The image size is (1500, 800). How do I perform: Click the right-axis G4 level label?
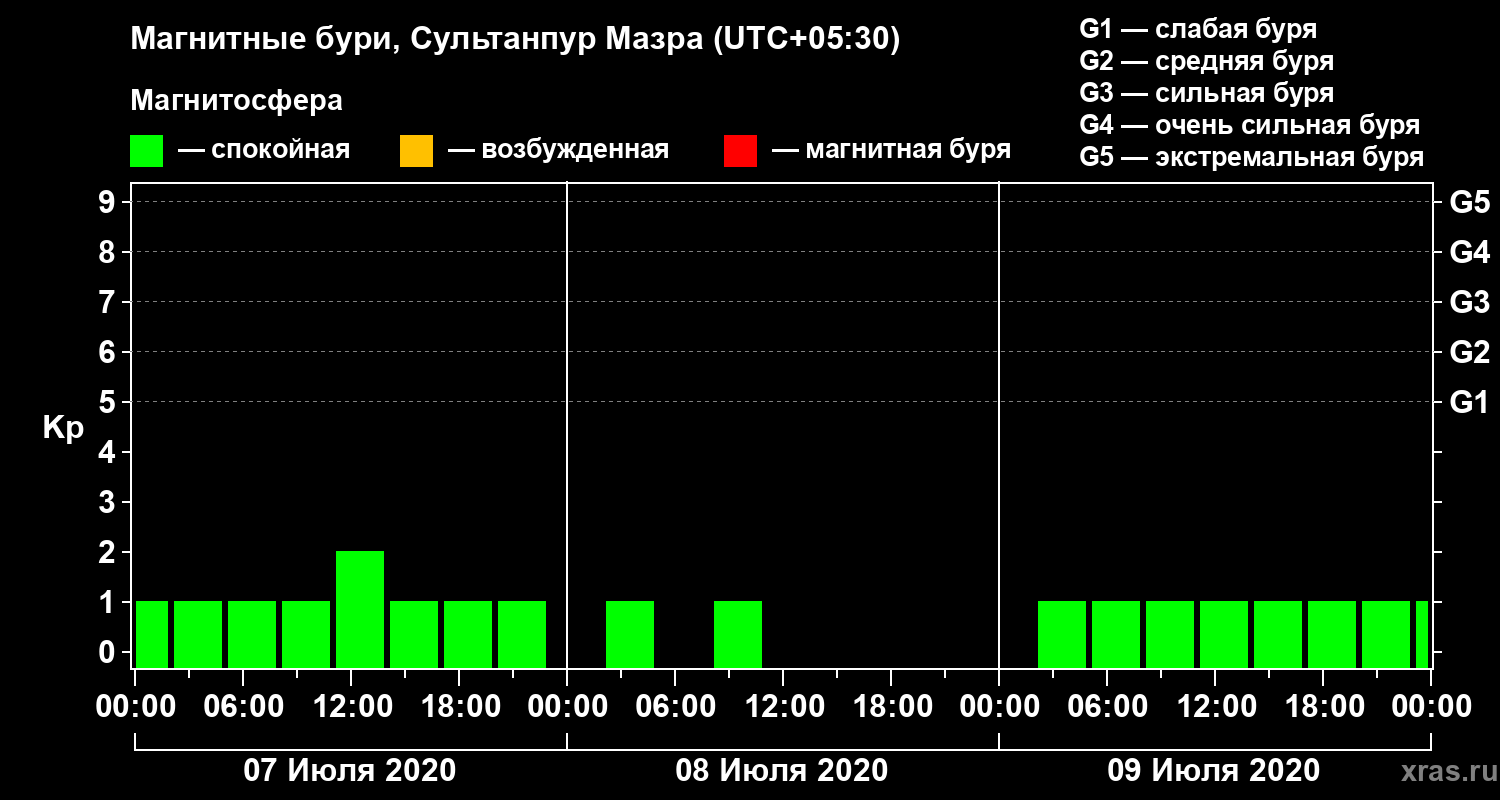click(x=1470, y=252)
